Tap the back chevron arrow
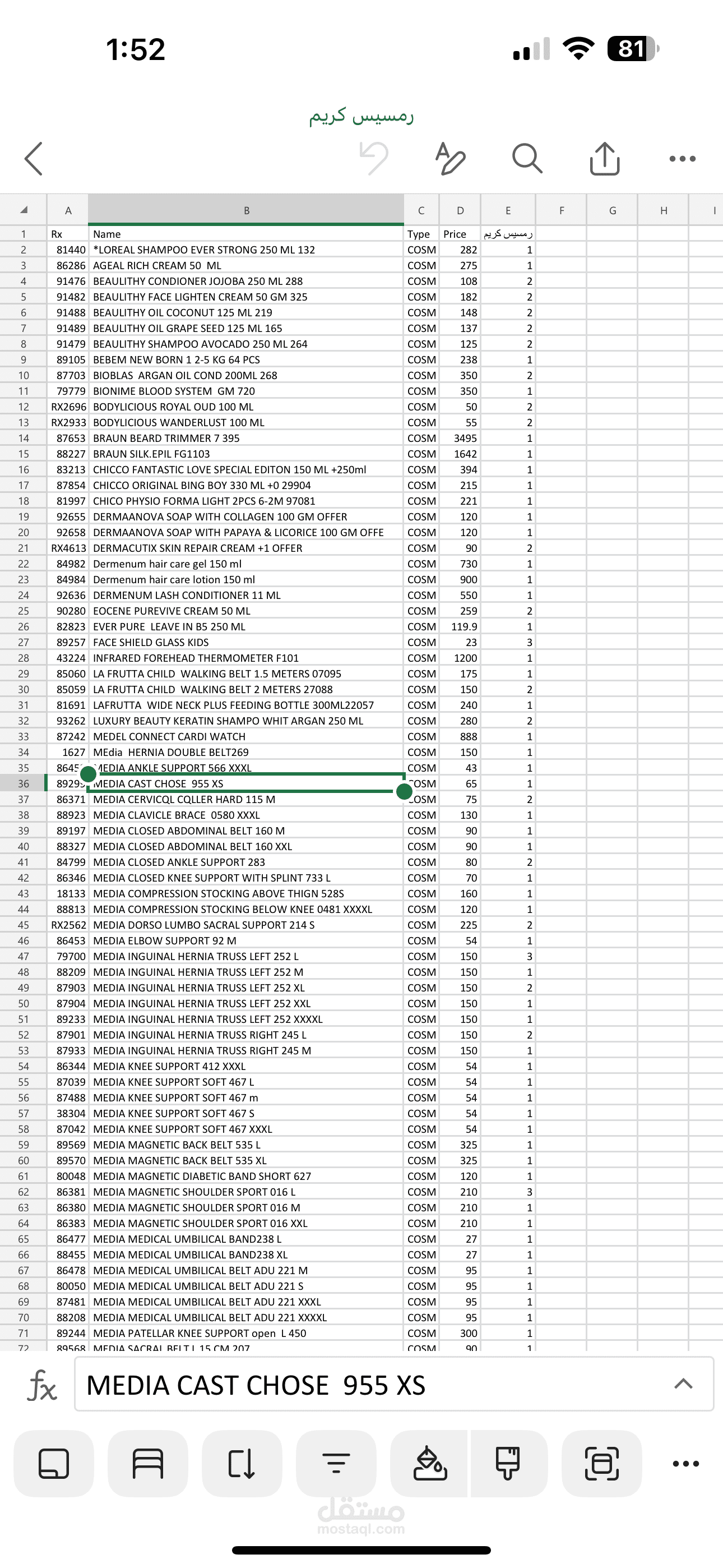Viewport: 723px width, 1568px height. 34,159
